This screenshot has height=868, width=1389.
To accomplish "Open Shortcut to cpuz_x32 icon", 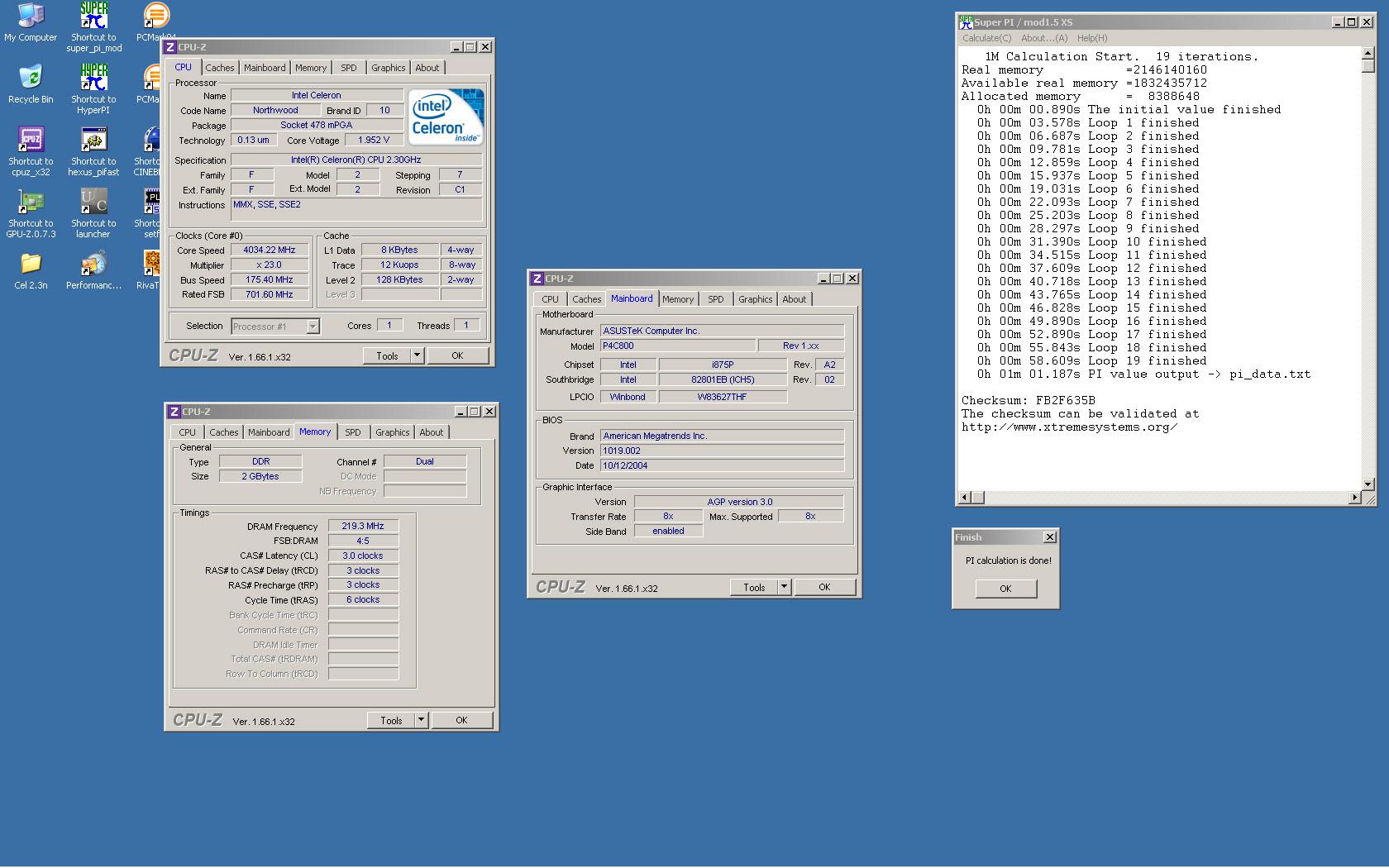I will pyautogui.click(x=31, y=151).
